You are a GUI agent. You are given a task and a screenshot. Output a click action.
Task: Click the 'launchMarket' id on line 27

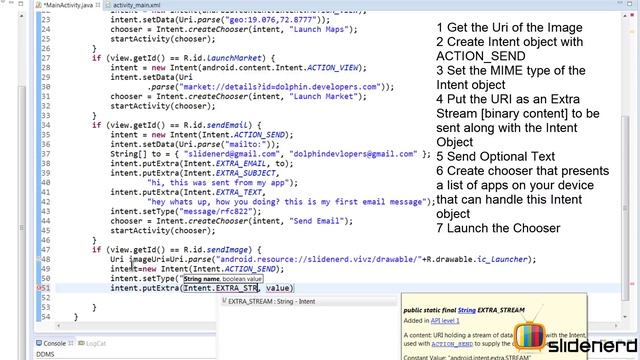coord(234,58)
